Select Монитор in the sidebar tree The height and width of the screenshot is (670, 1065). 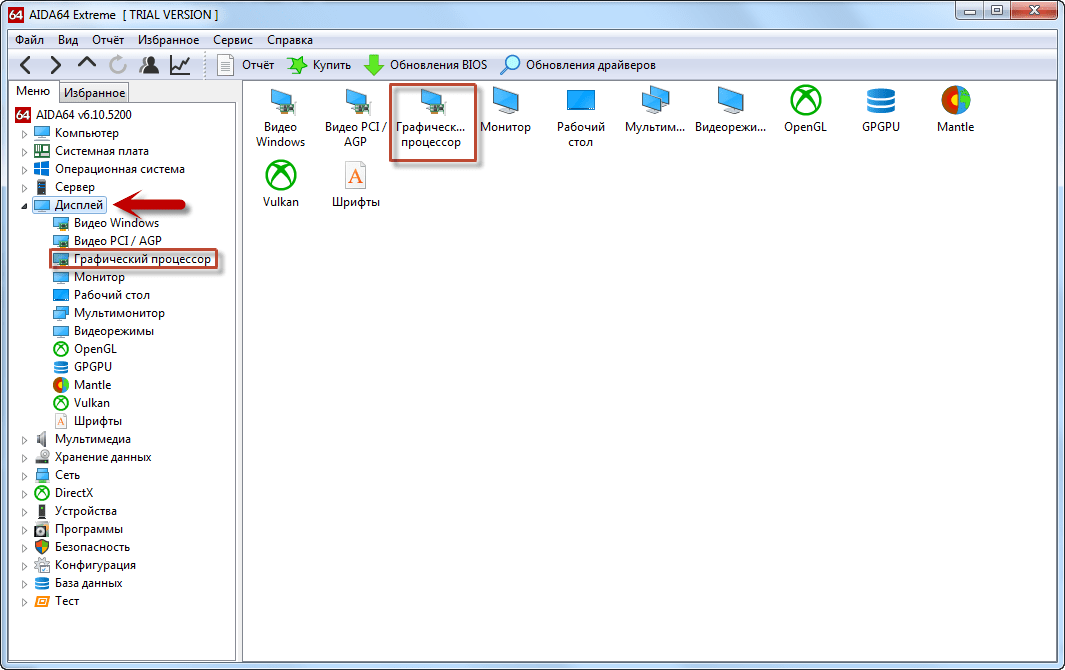point(99,277)
